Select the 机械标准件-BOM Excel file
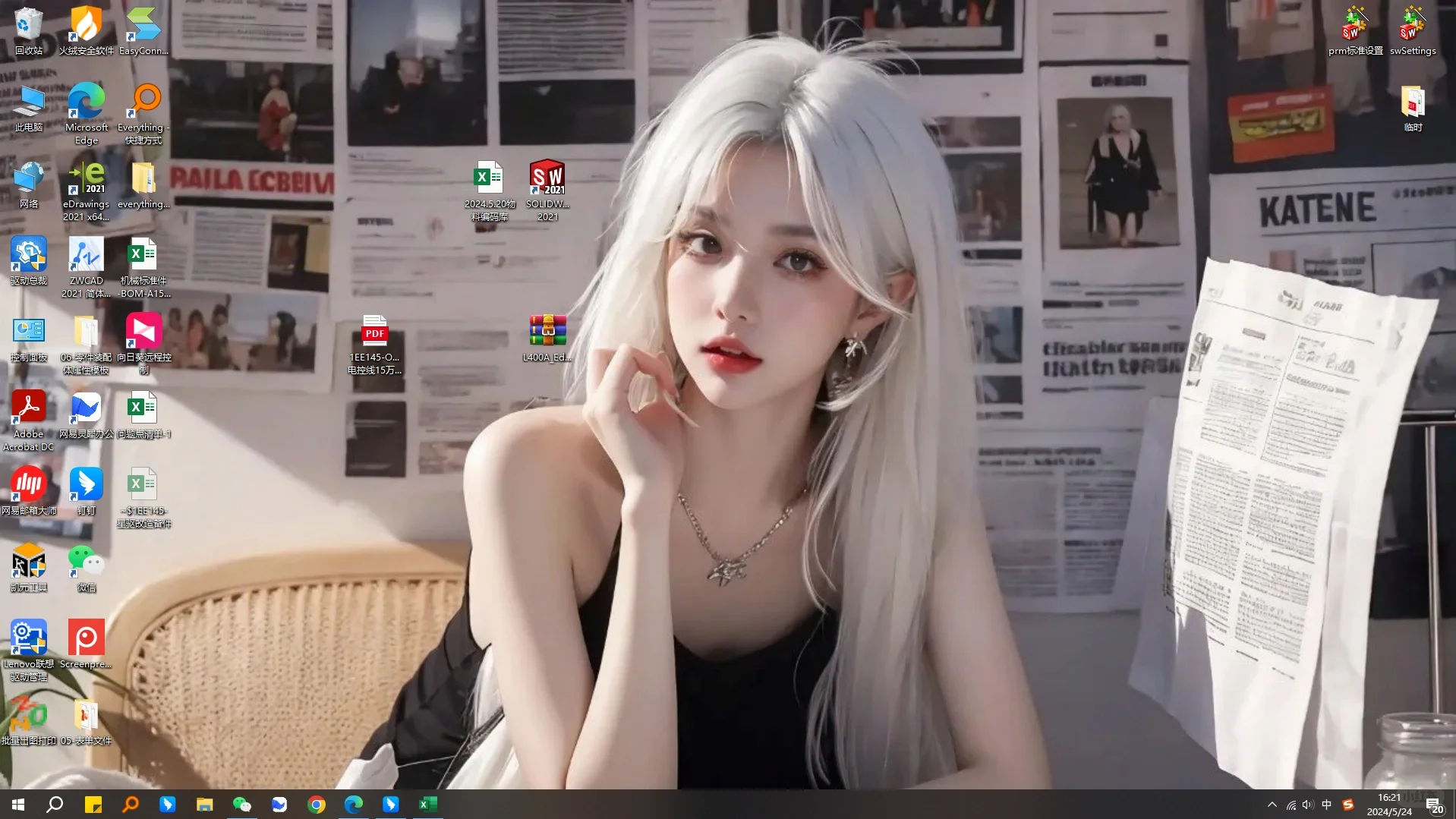The width and height of the screenshot is (1456, 819). [143, 267]
